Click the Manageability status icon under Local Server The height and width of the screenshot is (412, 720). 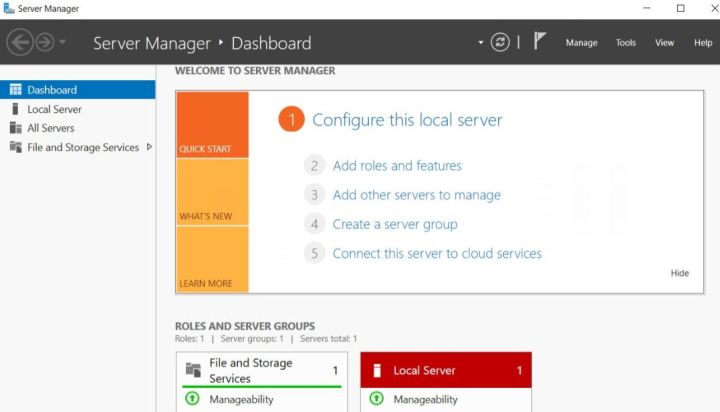click(x=376, y=399)
